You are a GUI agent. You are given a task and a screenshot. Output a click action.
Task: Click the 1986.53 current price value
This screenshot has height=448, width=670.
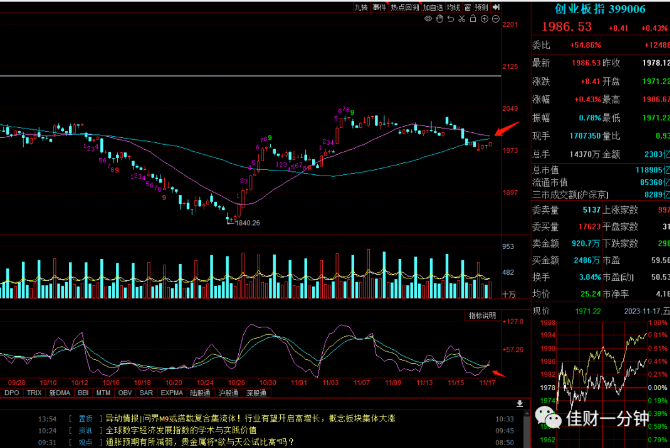567,27
